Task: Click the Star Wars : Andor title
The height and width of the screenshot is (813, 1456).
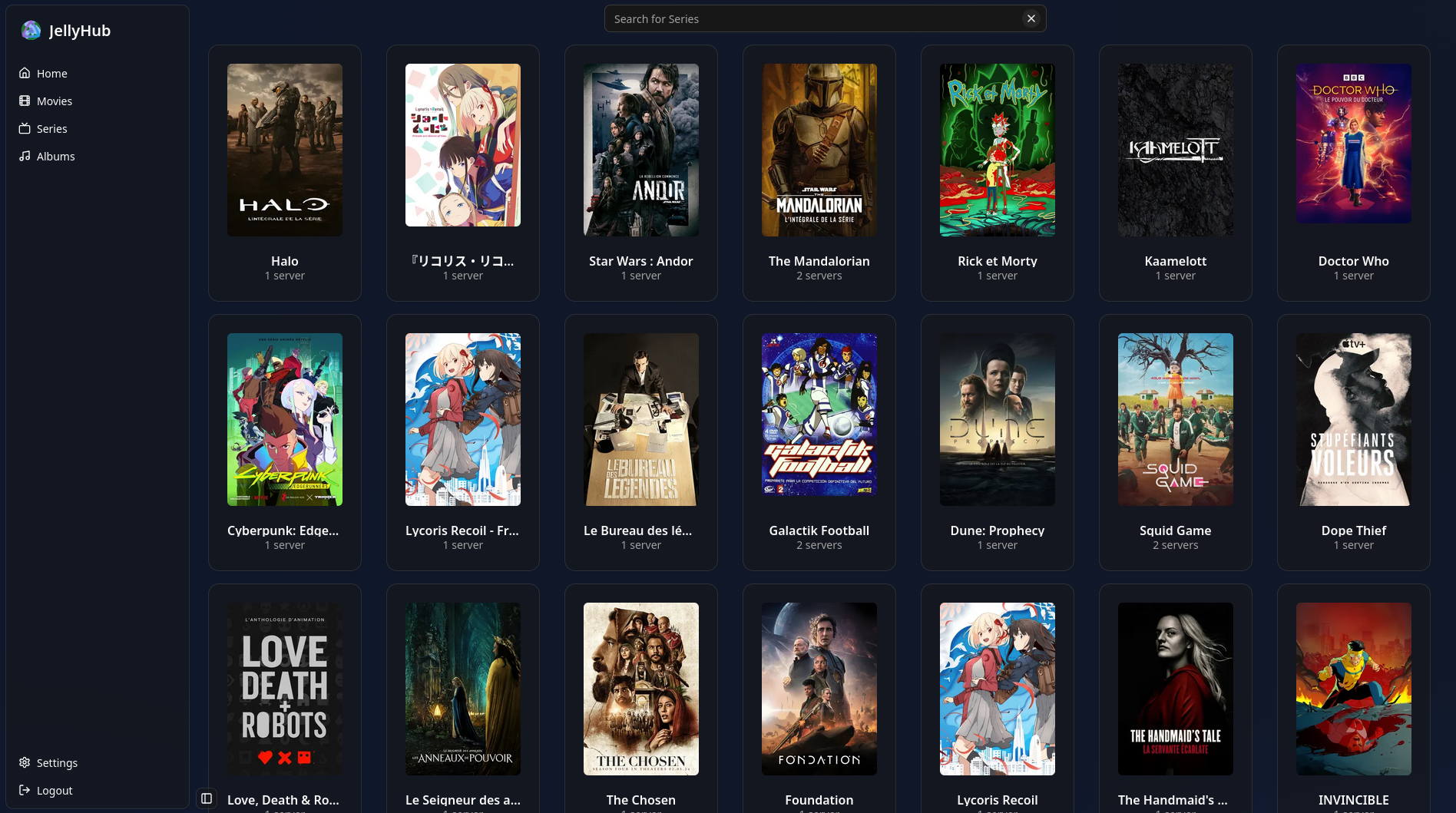Action: pos(641,261)
